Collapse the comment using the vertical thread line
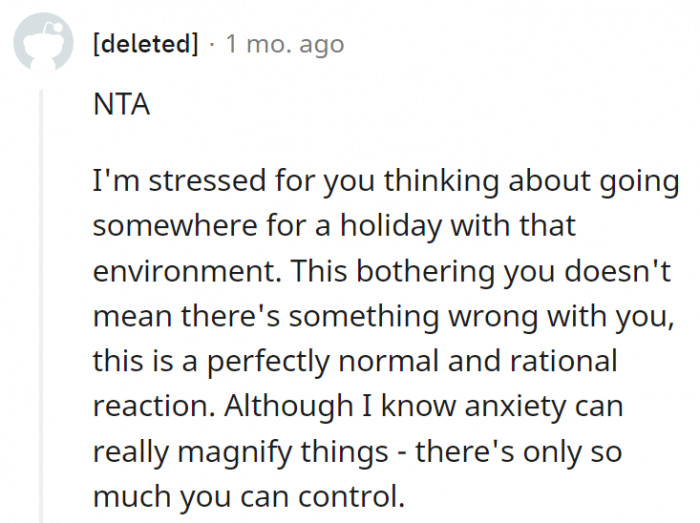 click(x=42, y=300)
